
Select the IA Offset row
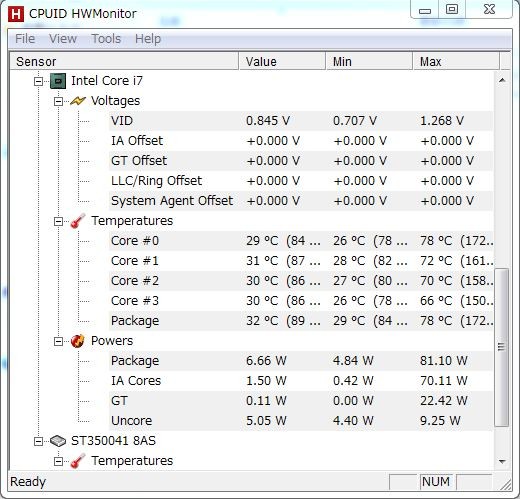coord(301,141)
